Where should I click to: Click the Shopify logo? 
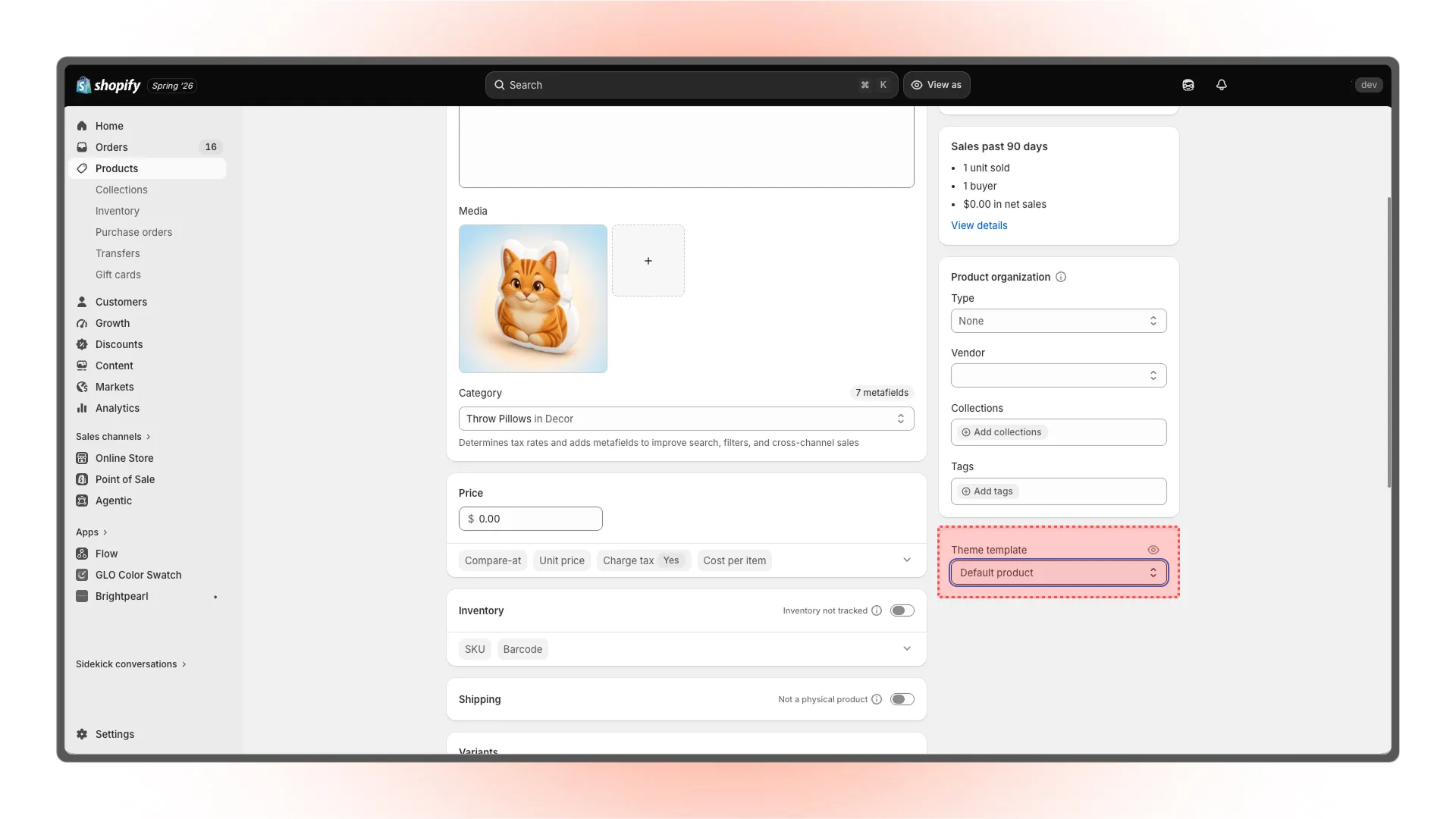tap(108, 85)
